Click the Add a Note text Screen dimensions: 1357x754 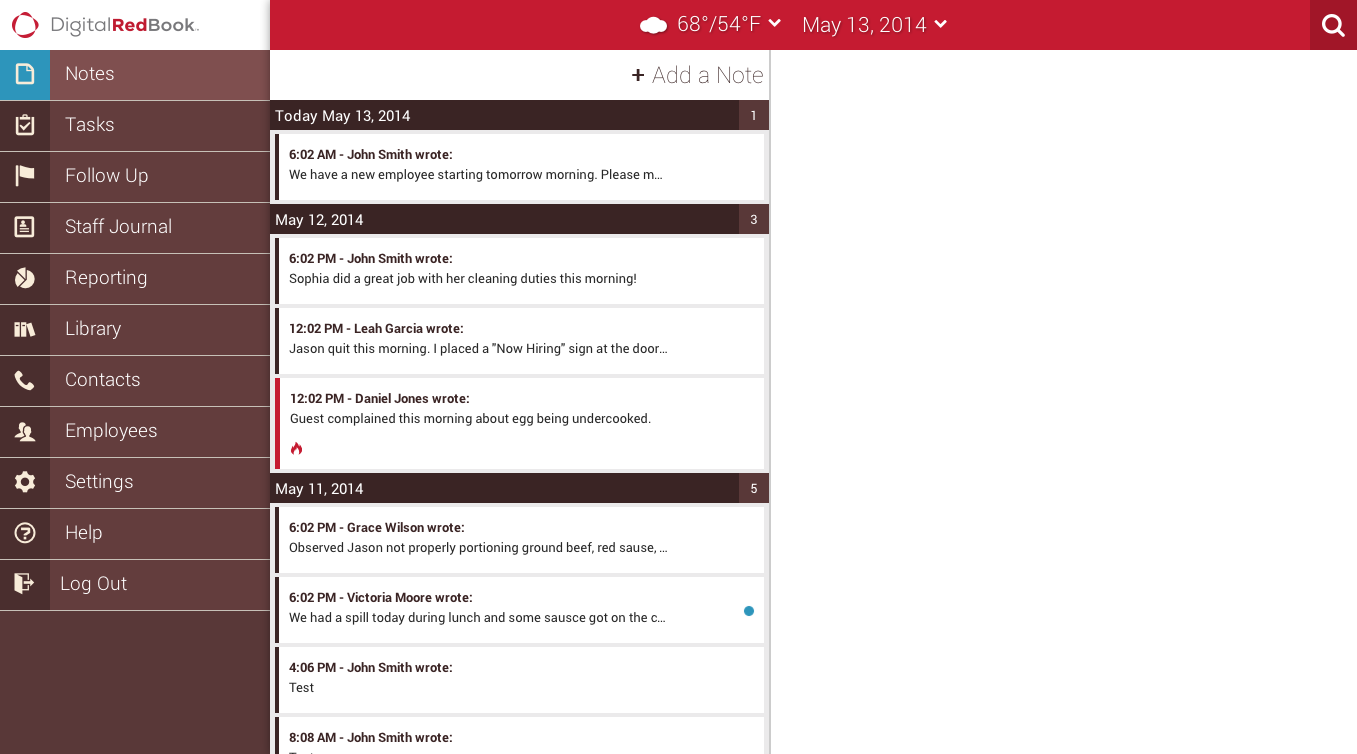(708, 75)
